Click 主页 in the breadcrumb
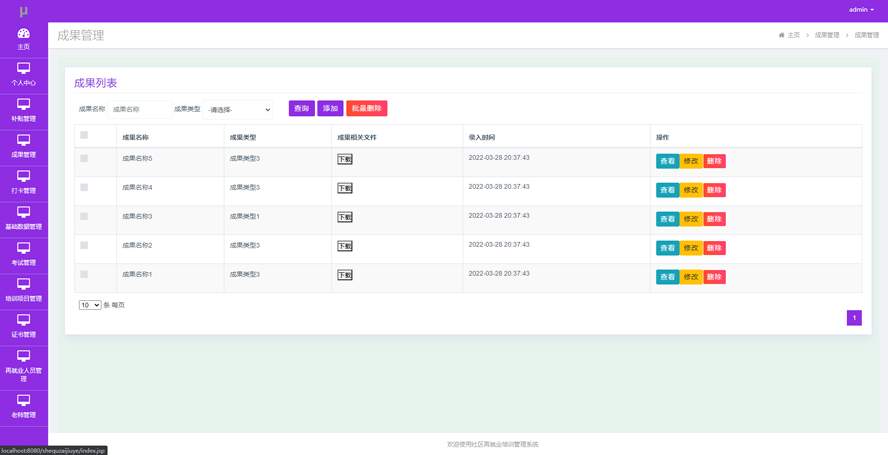Screen dimensions: 888x455 point(792,35)
